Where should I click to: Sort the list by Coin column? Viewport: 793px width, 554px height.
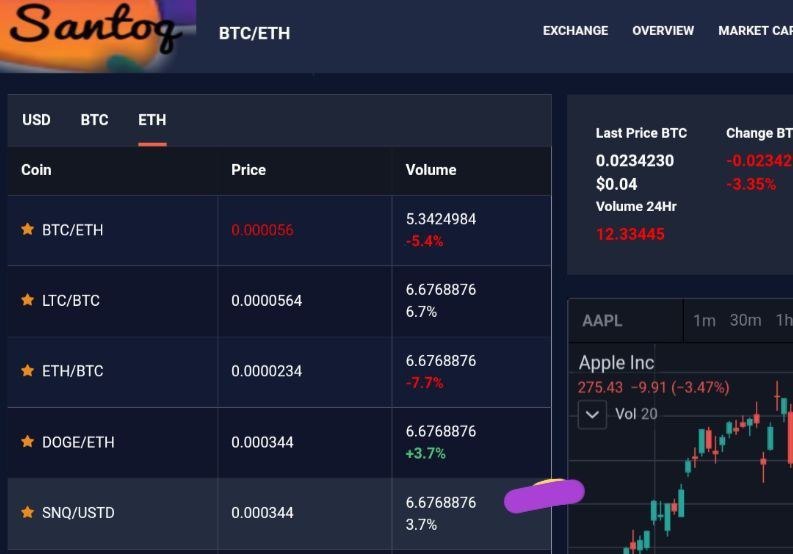pyautogui.click(x=36, y=170)
